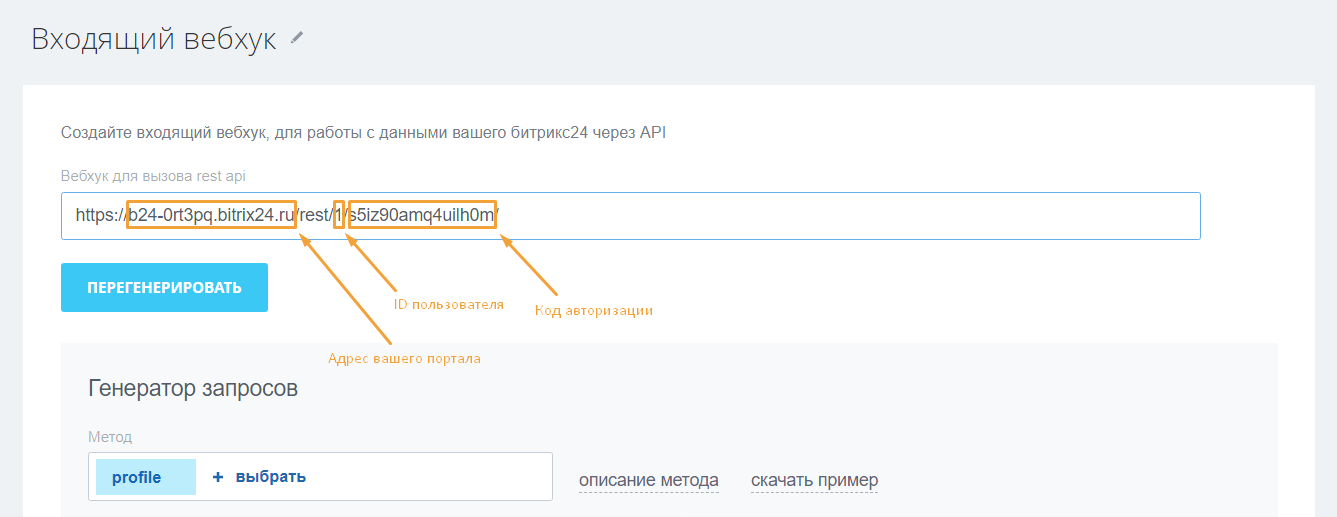Click the Вебхук для вызова rest api label

point(153,176)
